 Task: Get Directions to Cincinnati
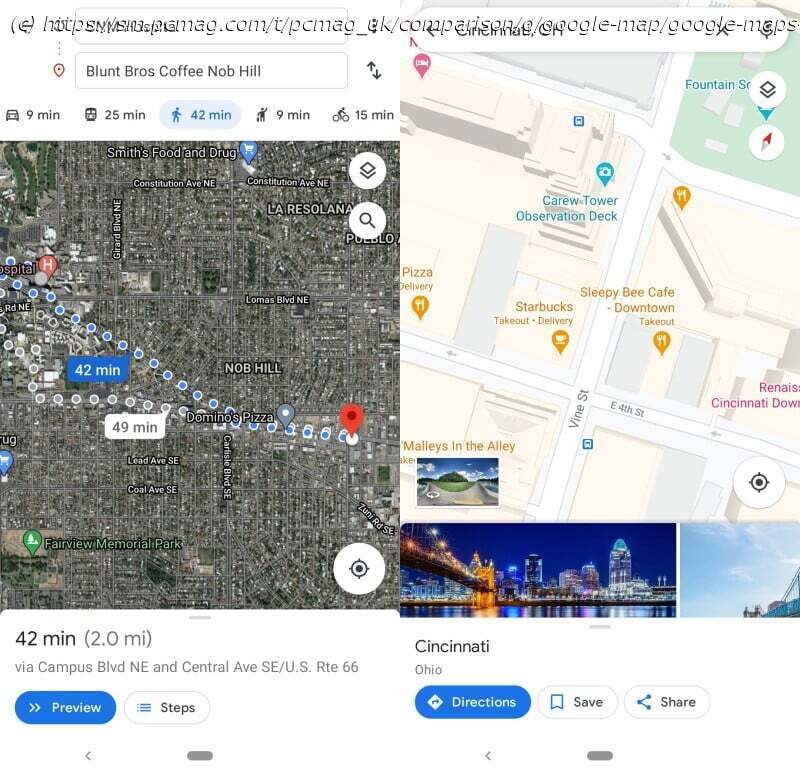click(x=472, y=702)
